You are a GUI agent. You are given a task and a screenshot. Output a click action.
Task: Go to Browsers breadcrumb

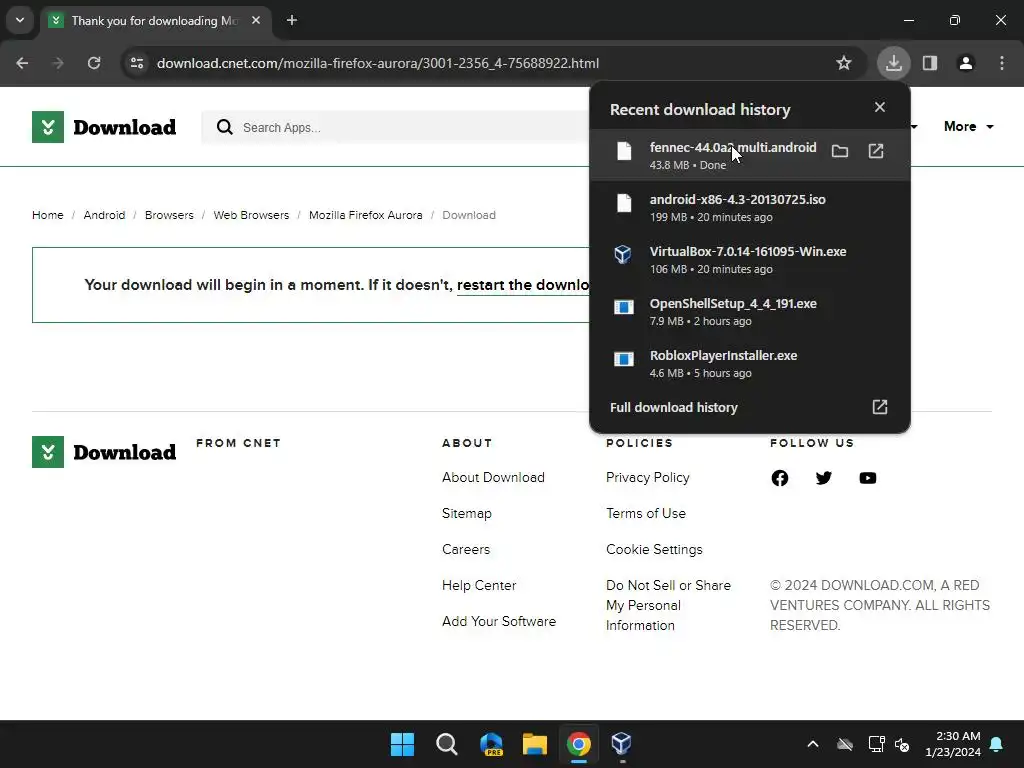tap(169, 215)
